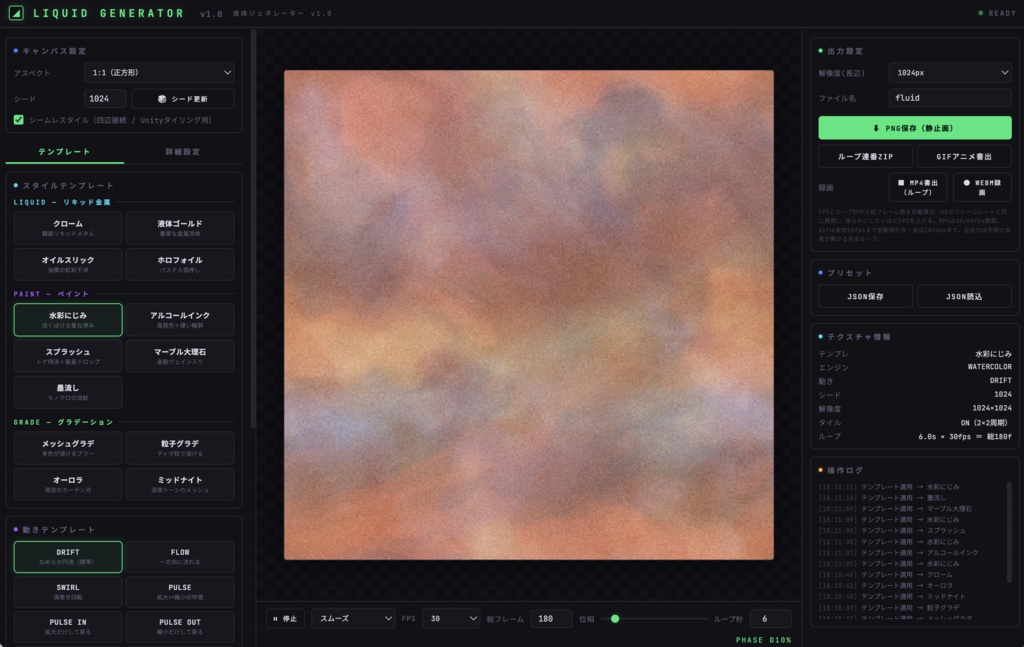
Task: Click the 位相 phase slider handle
Action: pyautogui.click(x=615, y=618)
